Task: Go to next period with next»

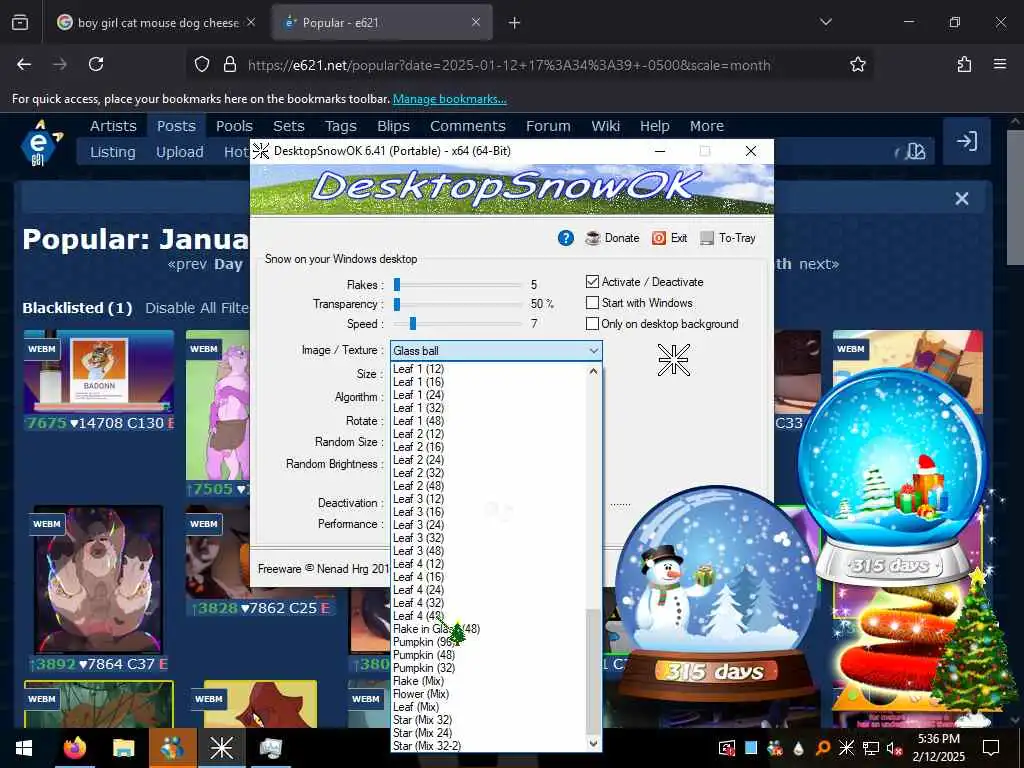Action: [819, 264]
